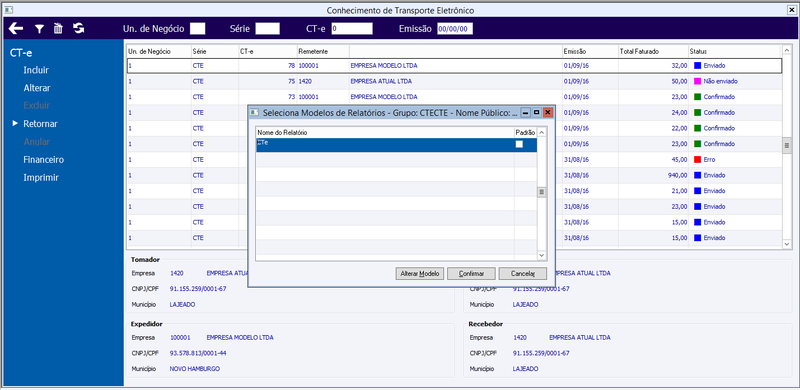Click the CT-e sidebar heading
This screenshot has height=390, width=800.
pyautogui.click(x=21, y=53)
